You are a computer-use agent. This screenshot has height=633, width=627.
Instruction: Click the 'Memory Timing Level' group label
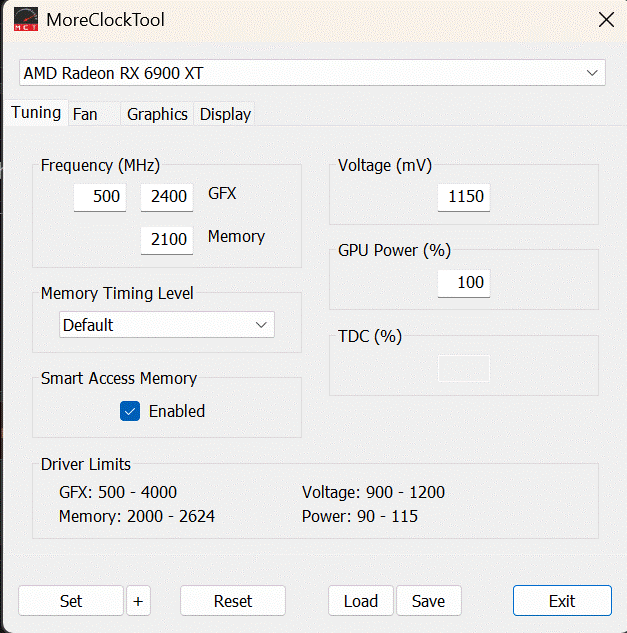click(117, 293)
